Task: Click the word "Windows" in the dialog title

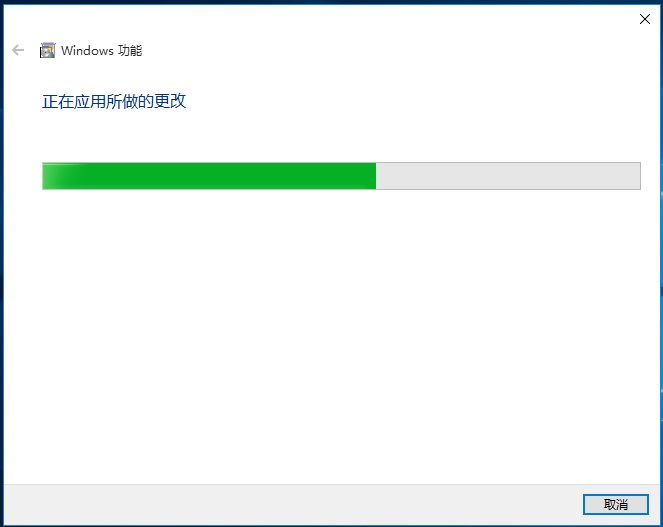Action: (x=87, y=51)
